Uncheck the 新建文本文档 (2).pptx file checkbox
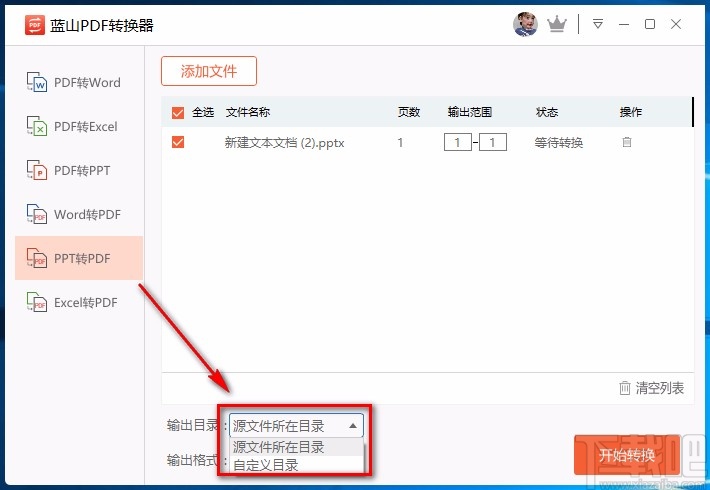This screenshot has width=710, height=490. pyautogui.click(x=178, y=142)
